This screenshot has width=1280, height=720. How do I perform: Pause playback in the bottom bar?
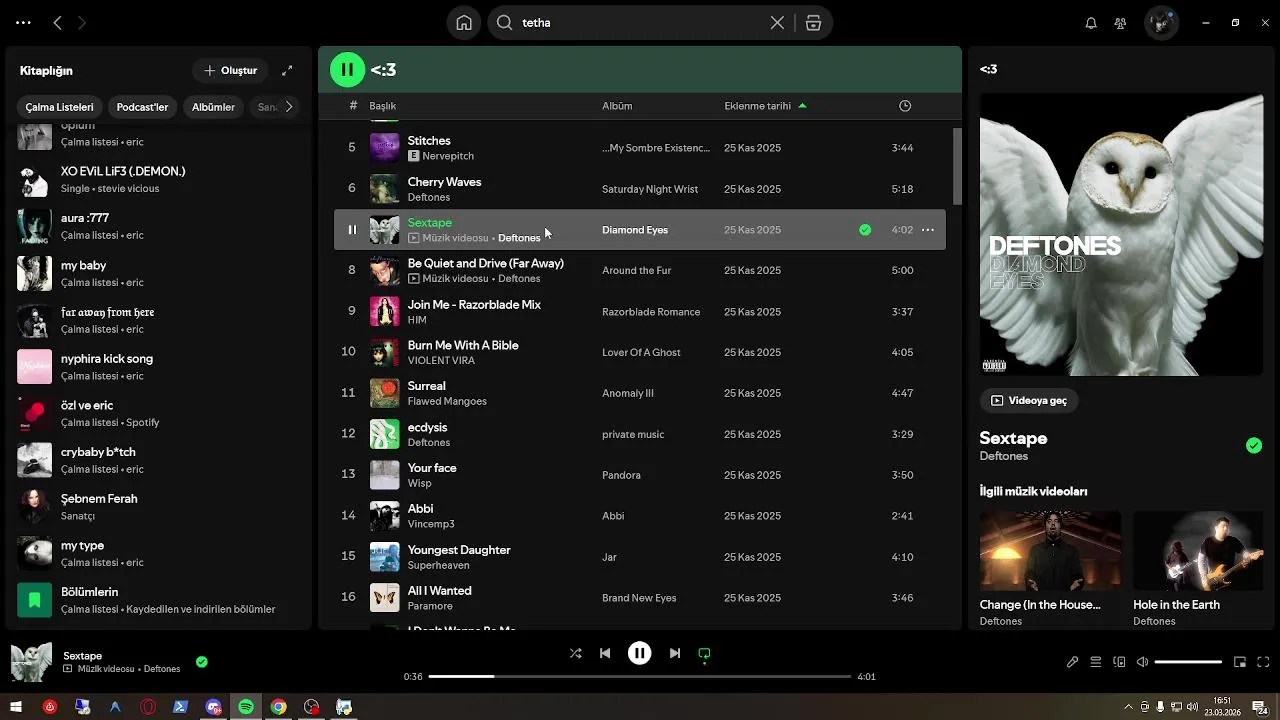coord(640,653)
